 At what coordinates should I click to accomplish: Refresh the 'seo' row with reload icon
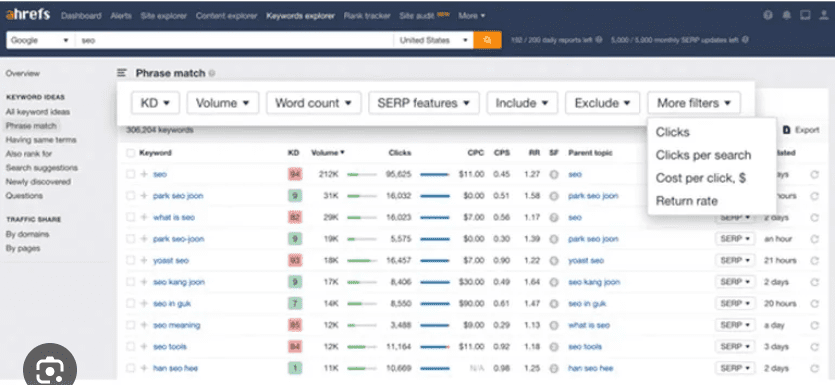click(x=814, y=174)
